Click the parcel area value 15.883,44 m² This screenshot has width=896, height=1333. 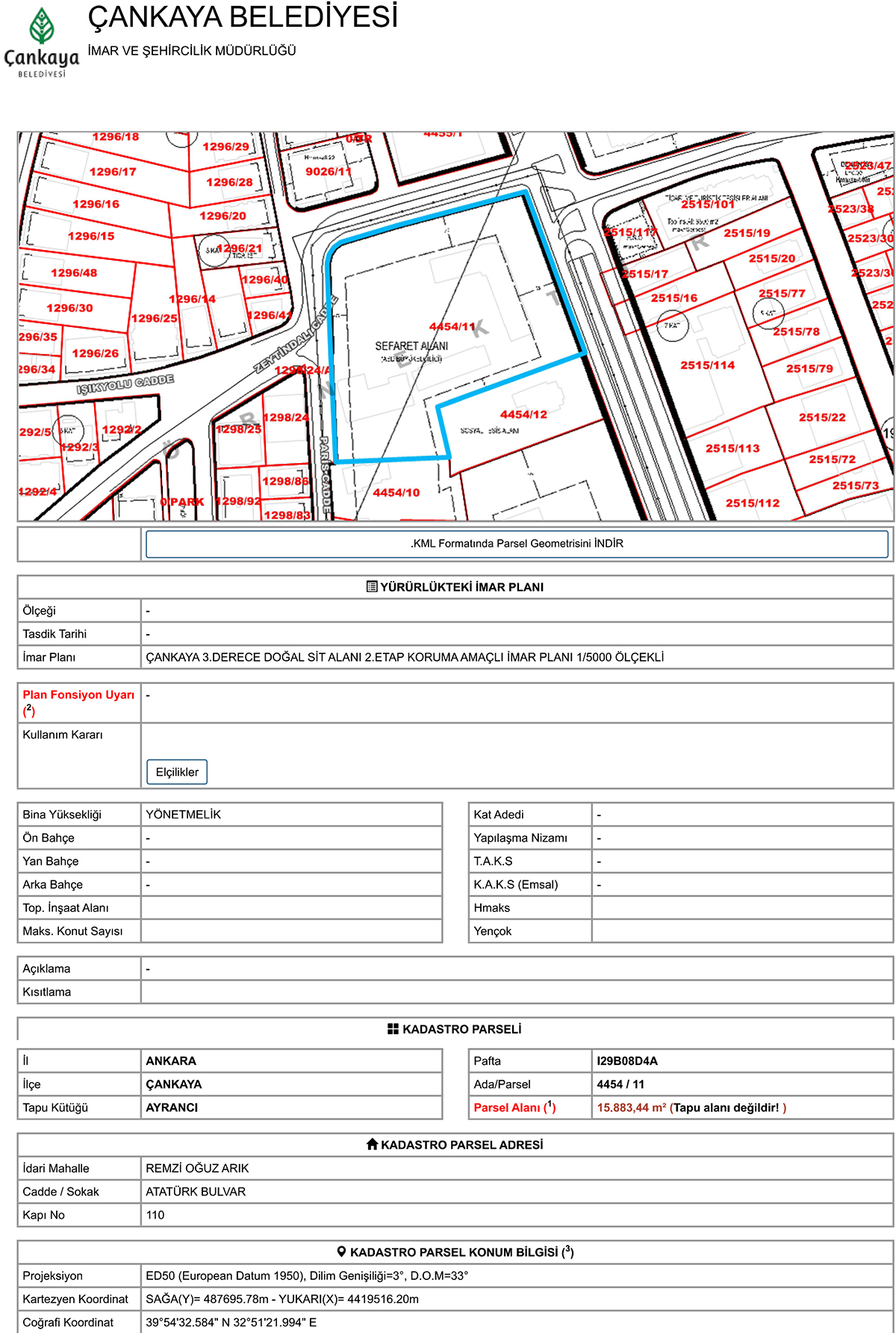click(x=632, y=1107)
